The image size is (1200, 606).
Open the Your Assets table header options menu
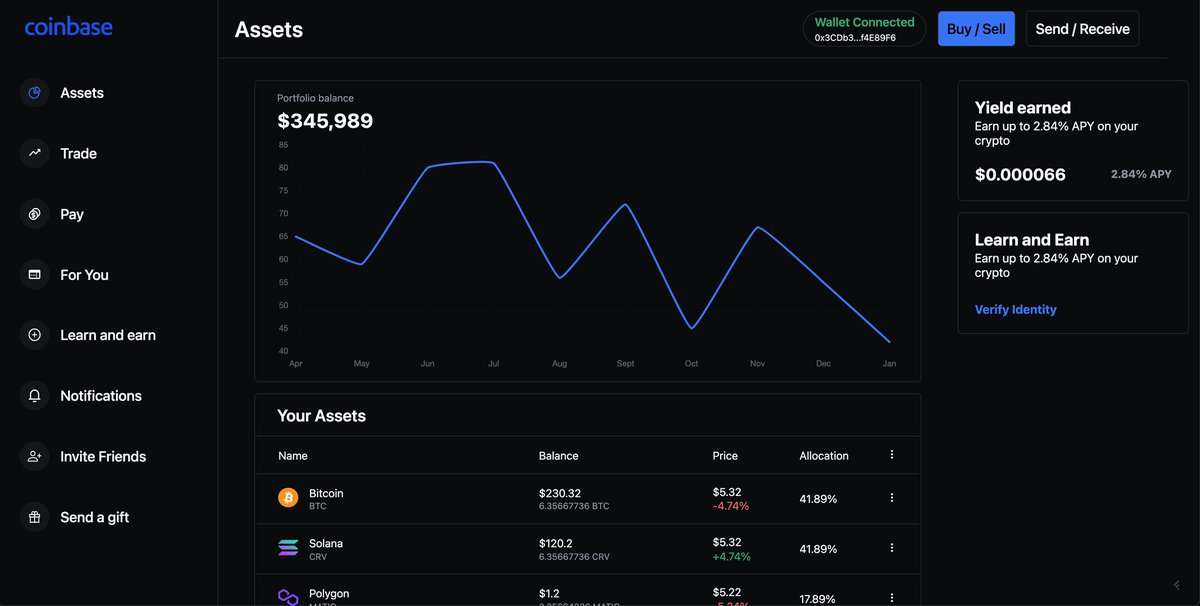tap(892, 454)
